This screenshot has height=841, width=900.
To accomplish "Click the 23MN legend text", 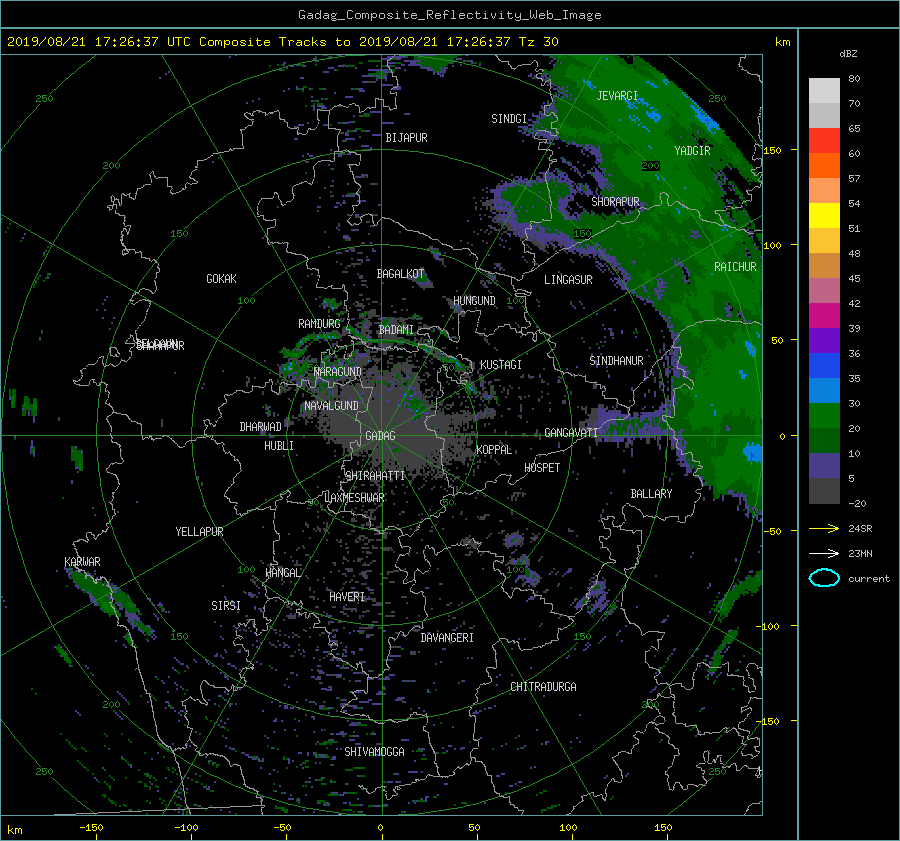I will 860,553.
